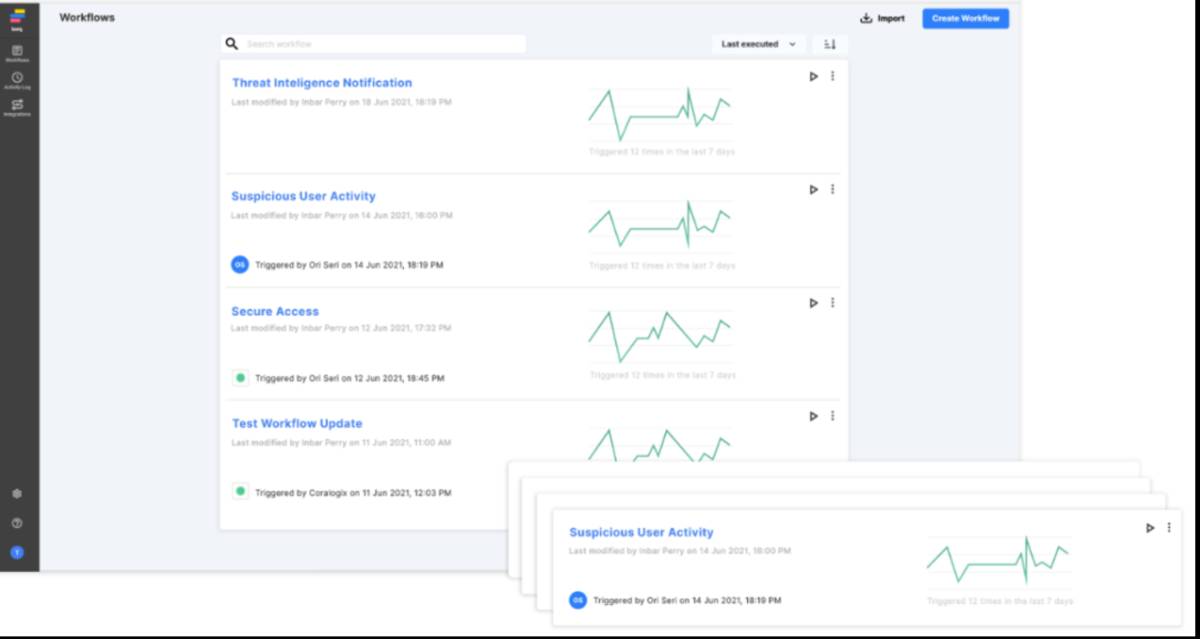Open Workflows in the left sidebar
This screenshot has height=639, width=1200.
coord(17,52)
